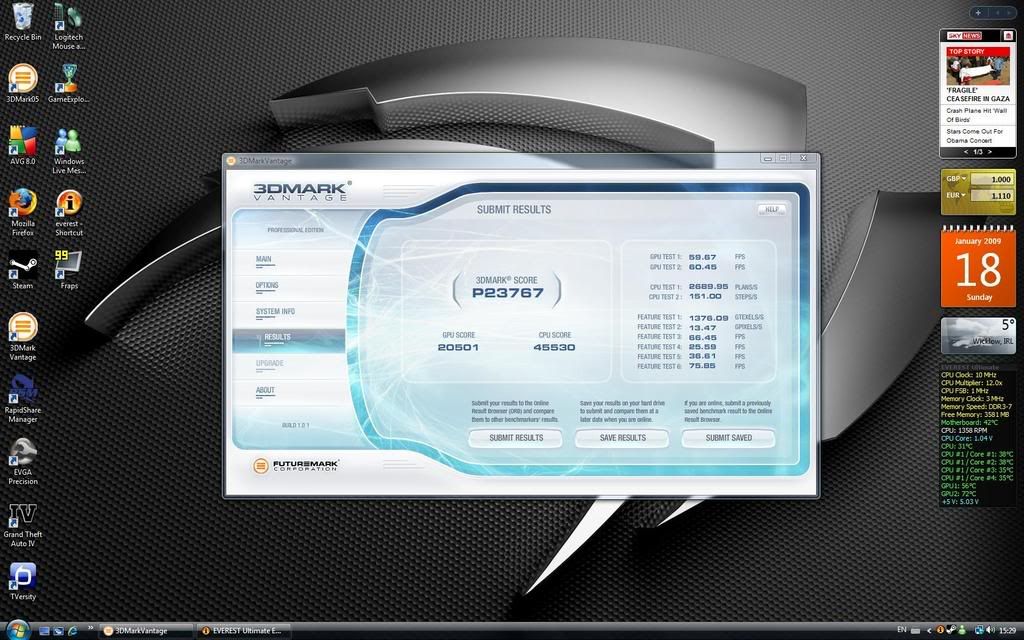Click the Submit Saved button
This screenshot has height=640, width=1024.
(x=729, y=438)
